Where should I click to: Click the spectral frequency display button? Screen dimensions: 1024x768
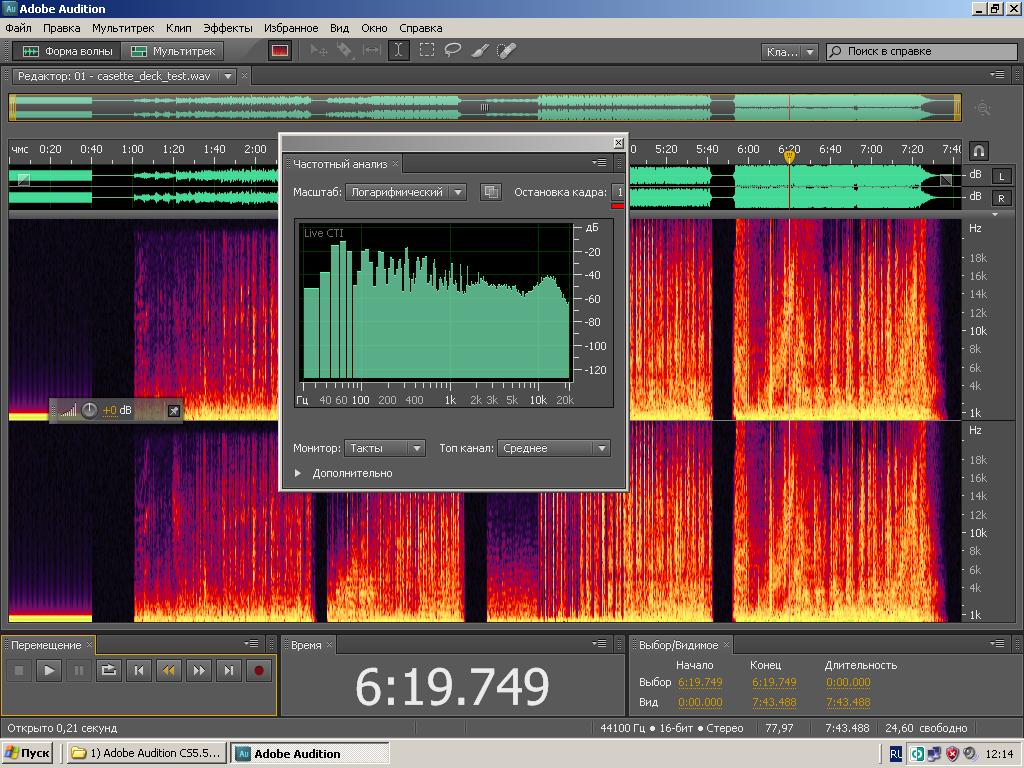(280, 51)
